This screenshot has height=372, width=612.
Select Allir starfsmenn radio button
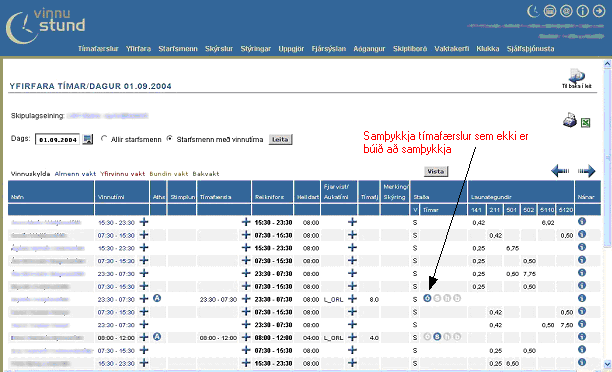[104, 139]
